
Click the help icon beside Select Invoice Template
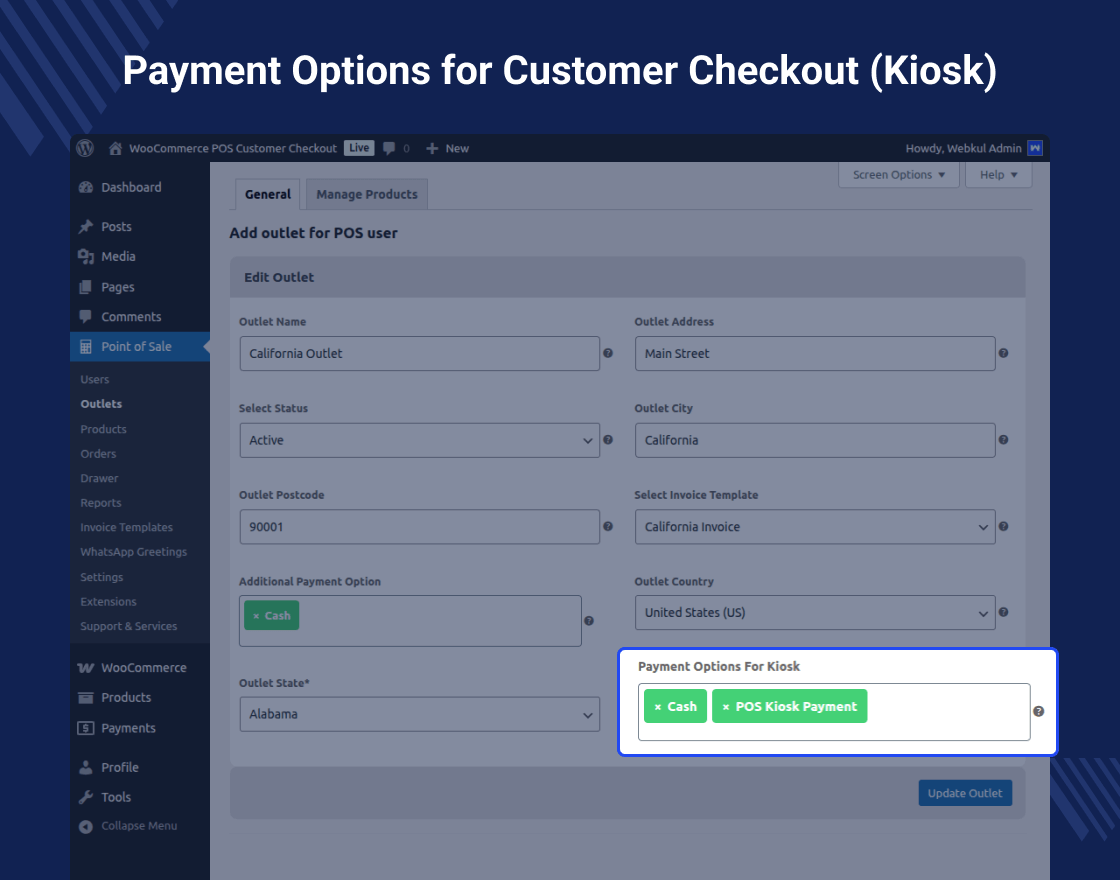1003,526
